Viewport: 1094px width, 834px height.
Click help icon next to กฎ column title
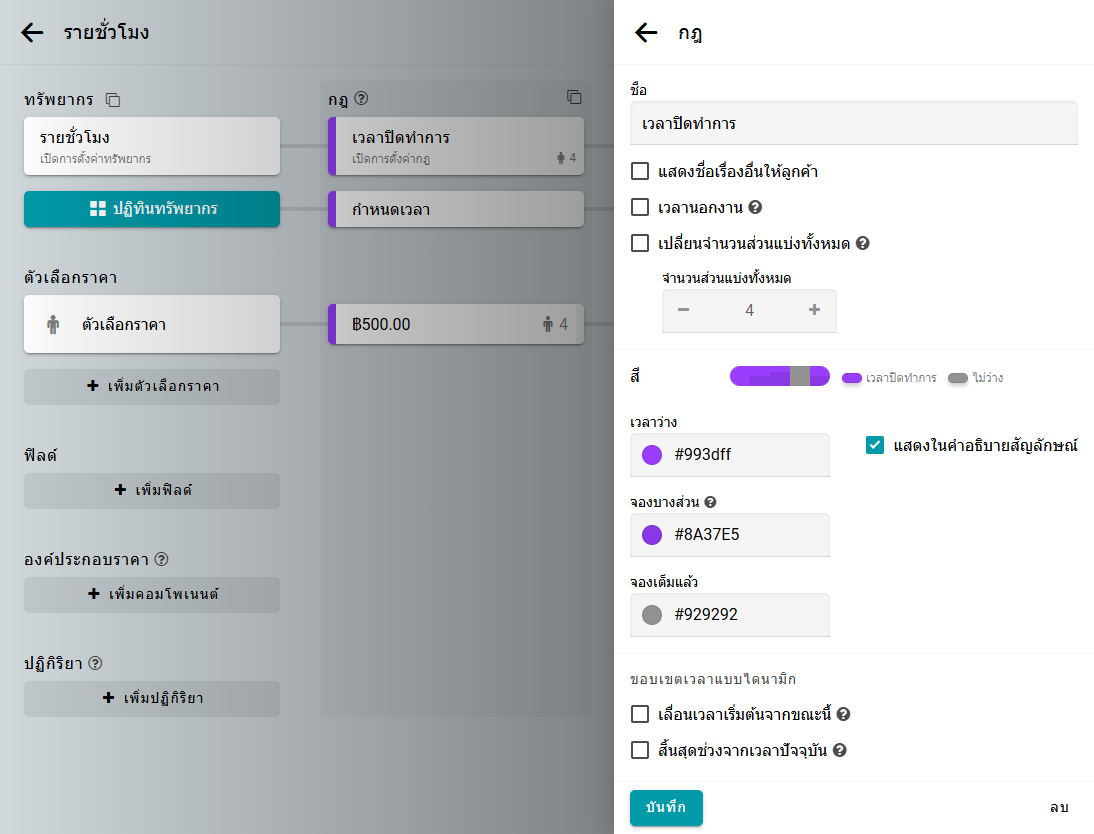tap(362, 99)
